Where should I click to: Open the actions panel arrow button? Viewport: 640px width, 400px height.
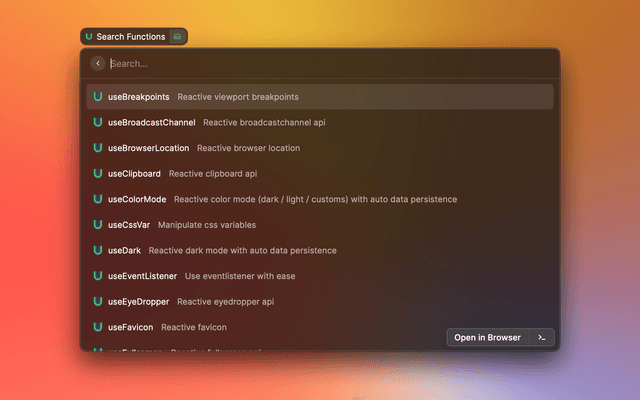tap(541, 337)
